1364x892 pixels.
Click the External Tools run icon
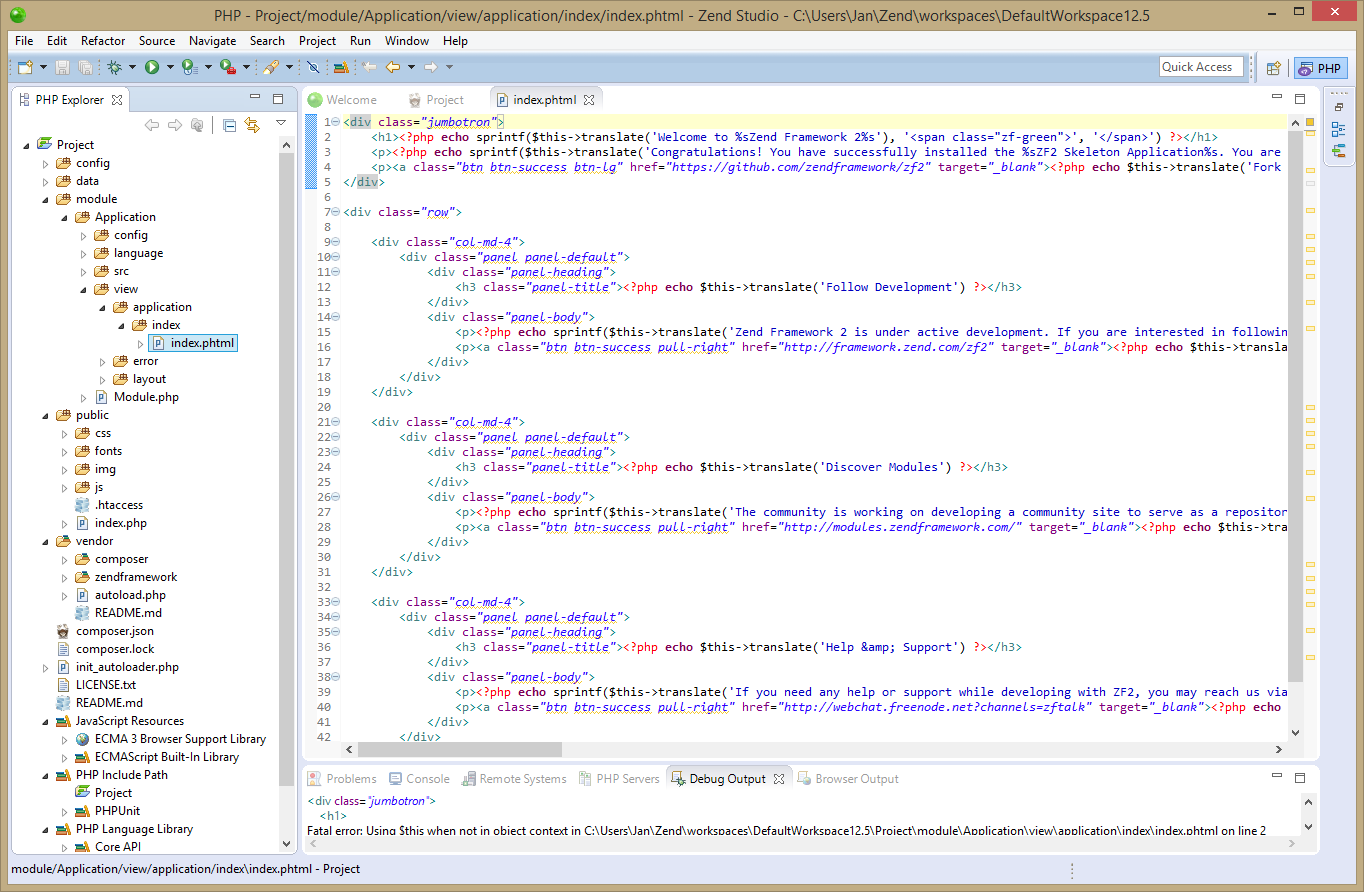coord(227,67)
